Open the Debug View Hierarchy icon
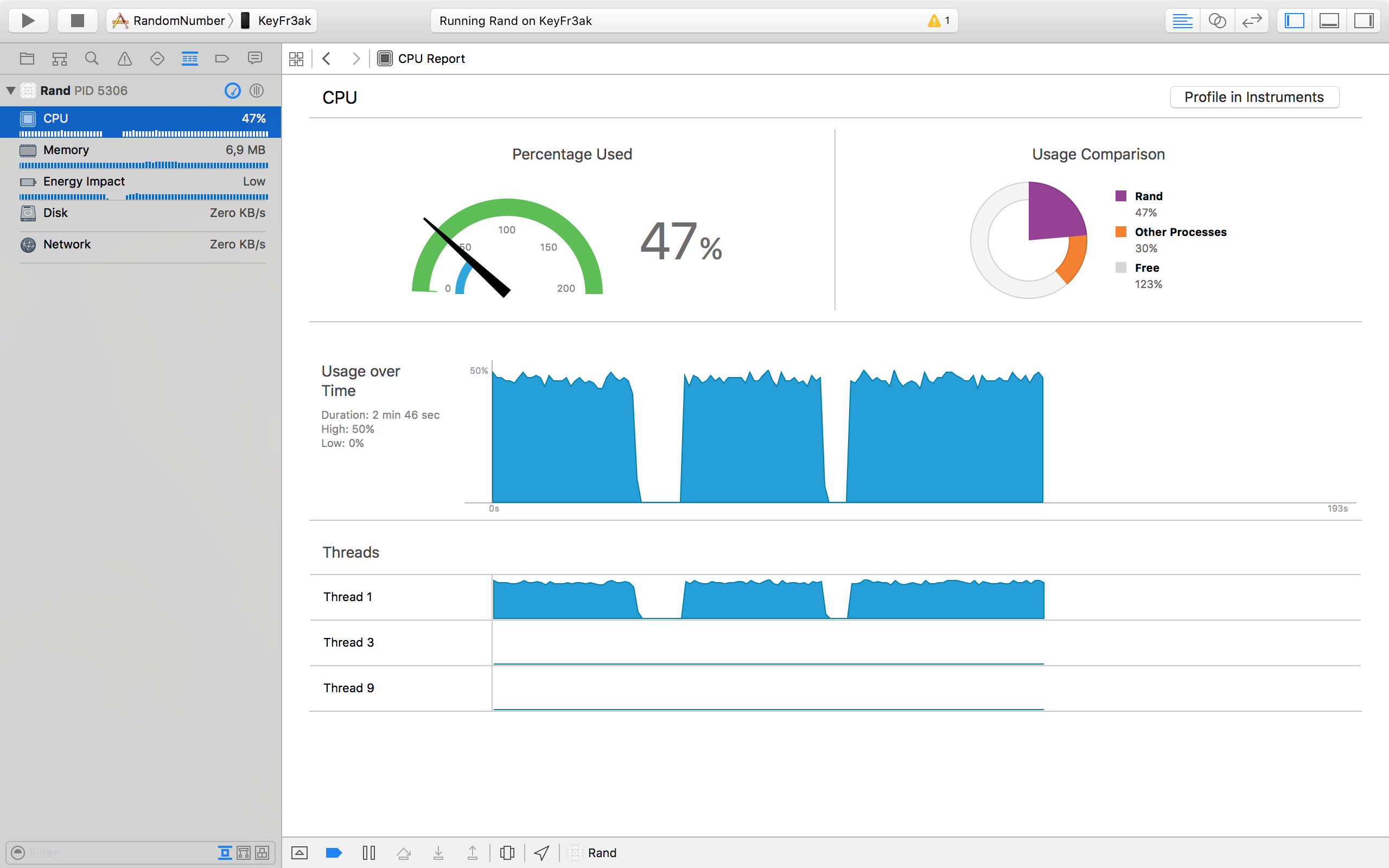1389x868 pixels. pos(507,852)
